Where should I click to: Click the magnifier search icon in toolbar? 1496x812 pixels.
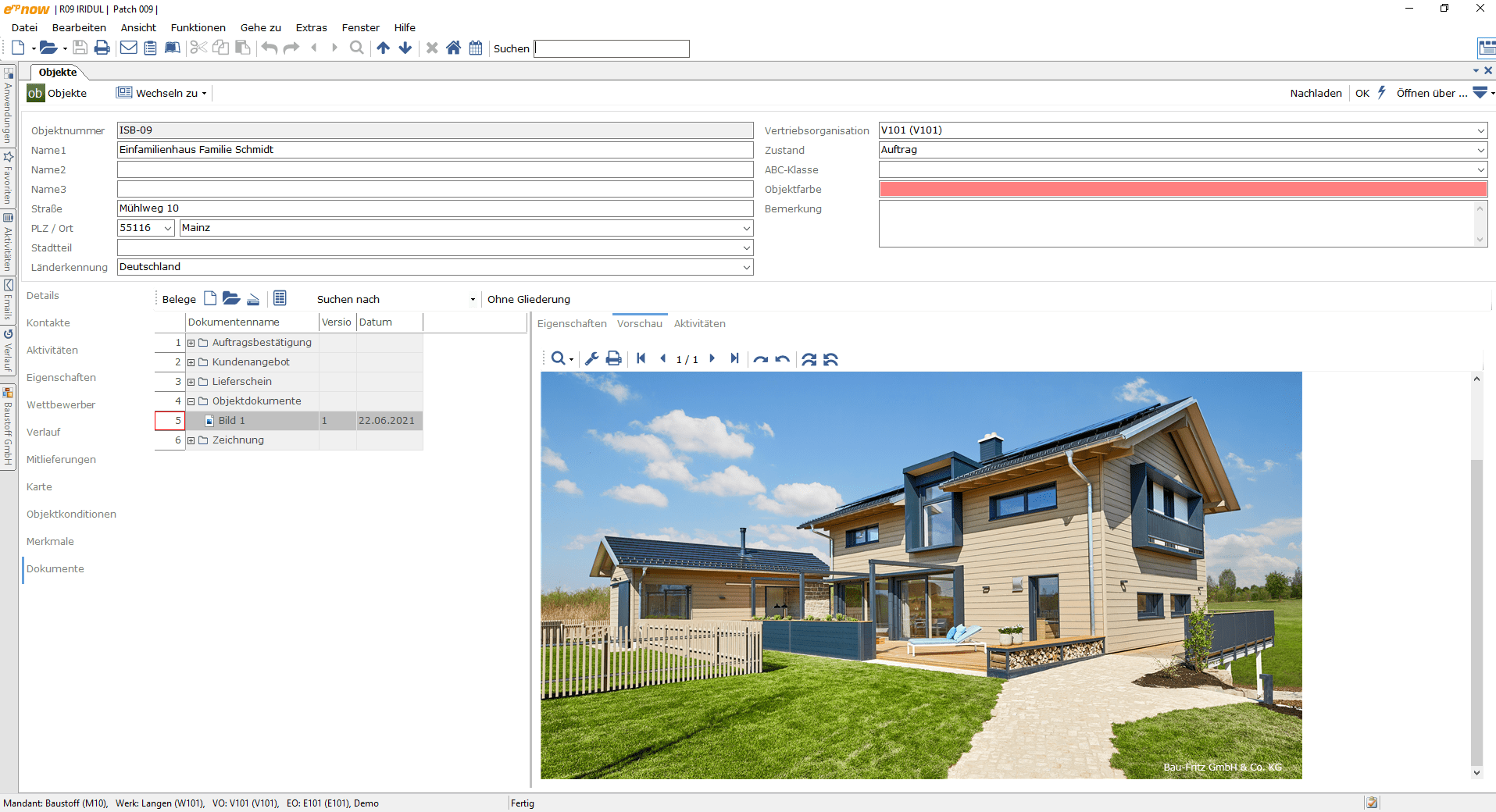tap(356, 48)
